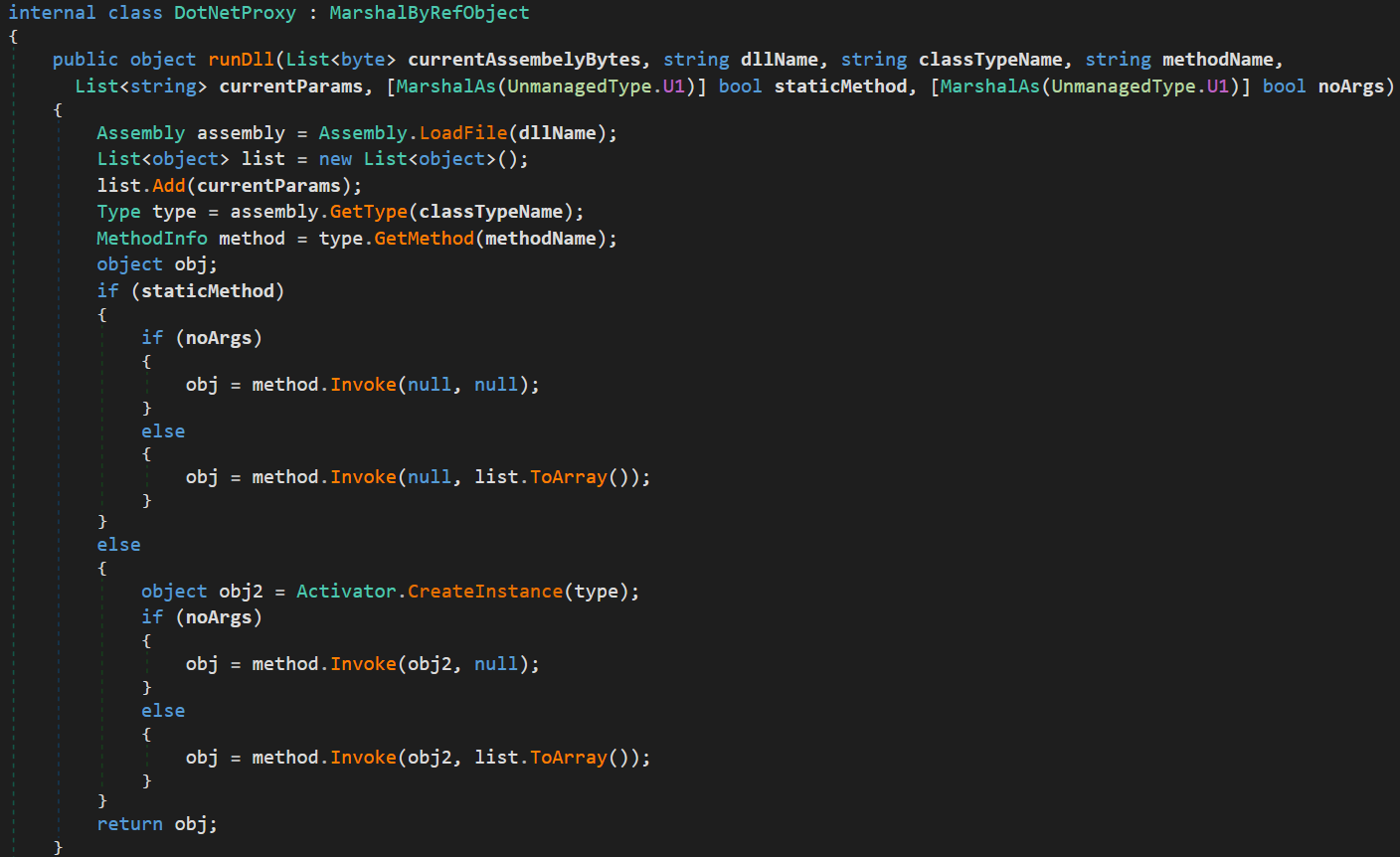Screen dimensions: 1400x857
Task: Select the MethodInfo type name
Action: click(x=152, y=239)
